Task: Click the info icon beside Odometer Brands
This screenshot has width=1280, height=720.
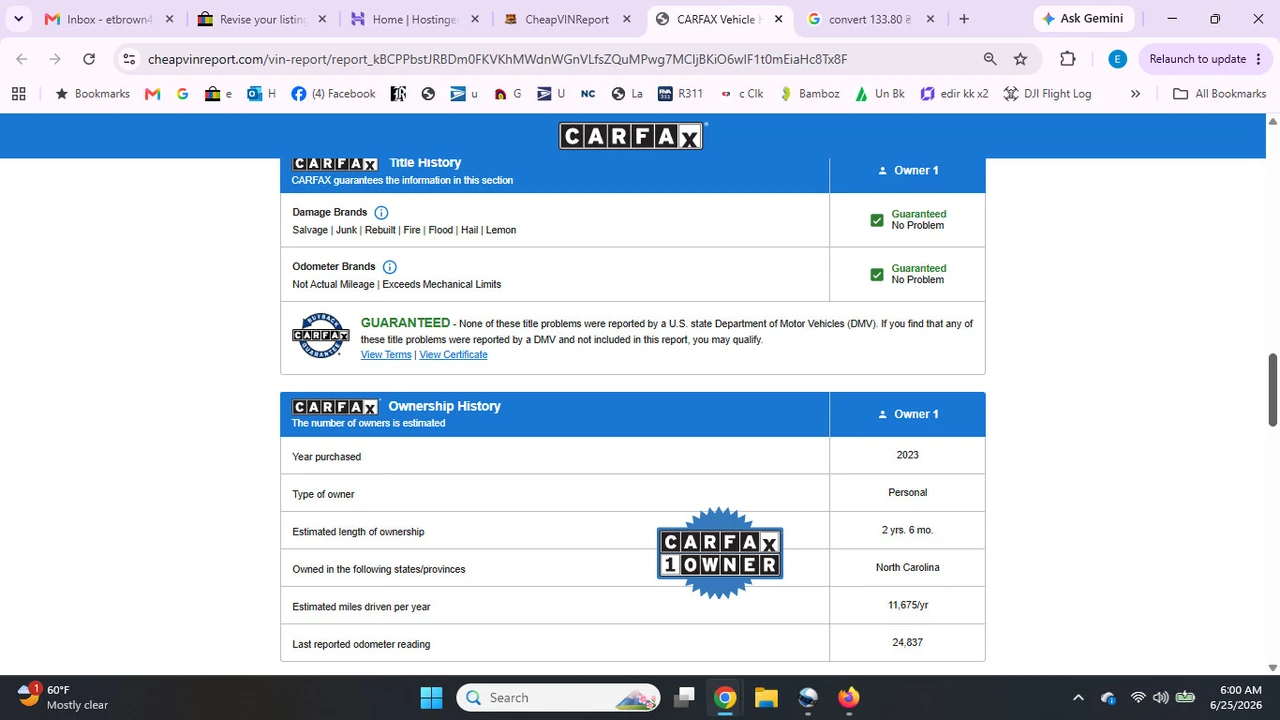Action: (390, 267)
